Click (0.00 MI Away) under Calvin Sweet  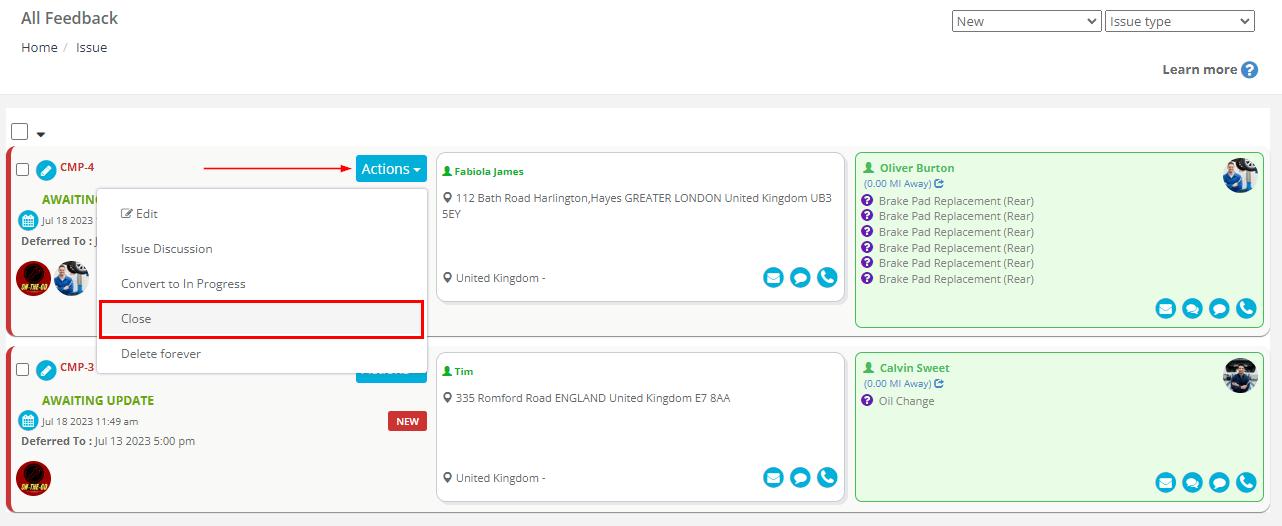click(897, 384)
